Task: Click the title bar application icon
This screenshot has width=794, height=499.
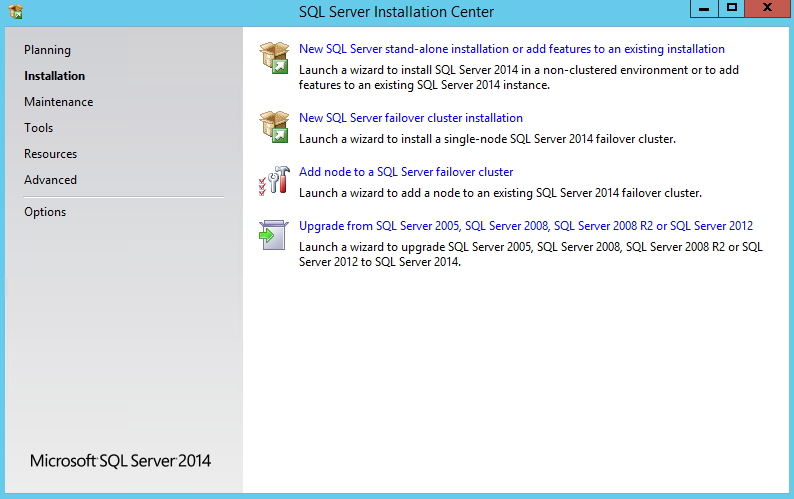Action: tap(15, 11)
